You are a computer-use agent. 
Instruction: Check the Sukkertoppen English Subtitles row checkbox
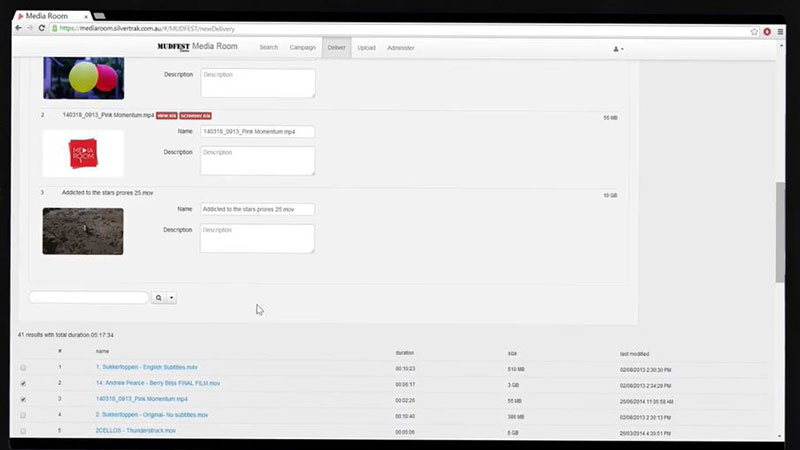coord(23,368)
